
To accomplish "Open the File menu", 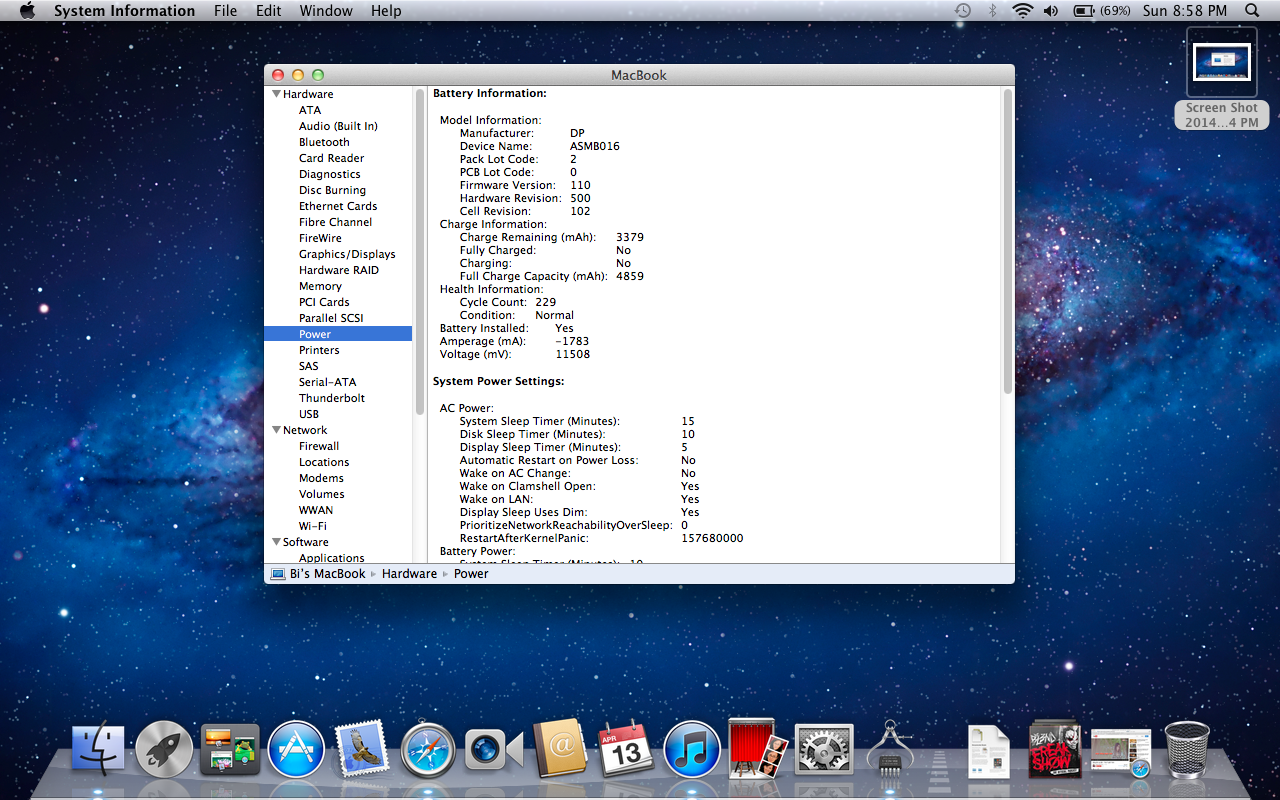I will (226, 11).
